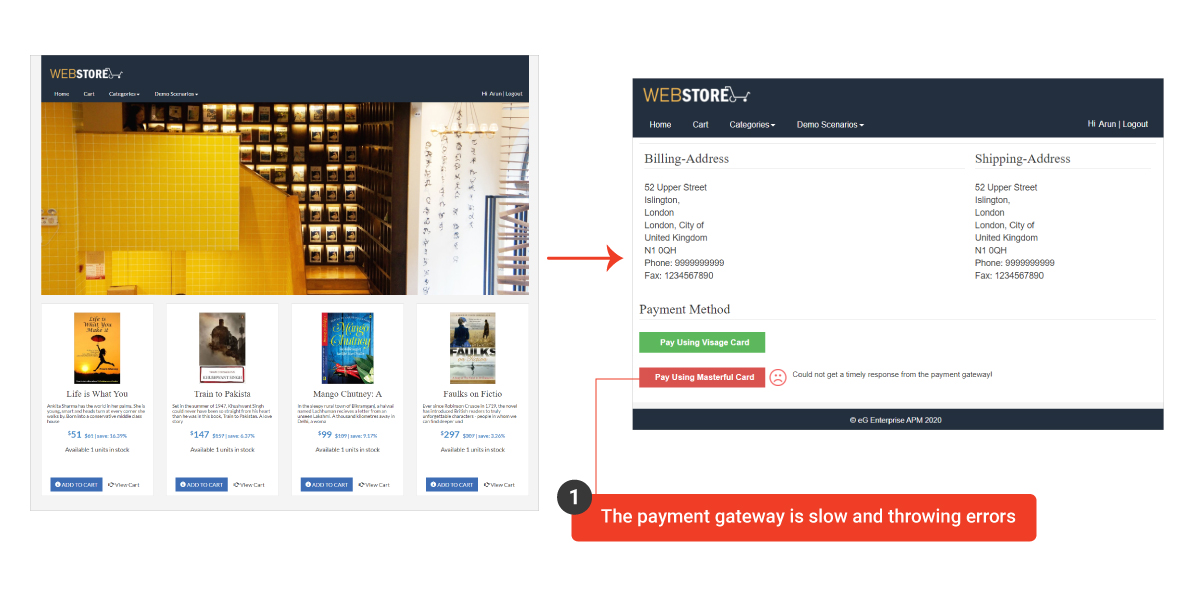Expand Categories dropdown on checkout page

[x=752, y=125]
